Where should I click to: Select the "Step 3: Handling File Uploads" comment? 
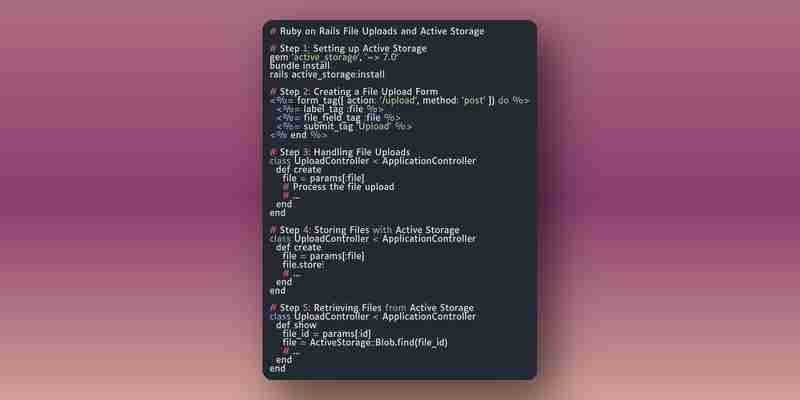pos(340,153)
